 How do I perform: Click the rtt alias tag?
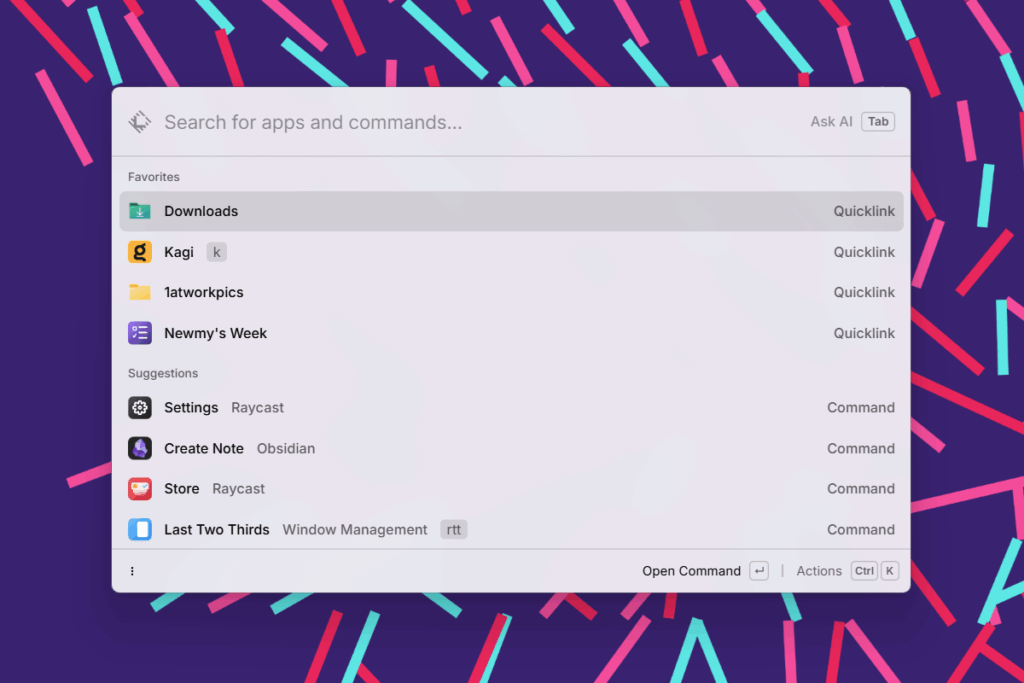click(x=454, y=529)
